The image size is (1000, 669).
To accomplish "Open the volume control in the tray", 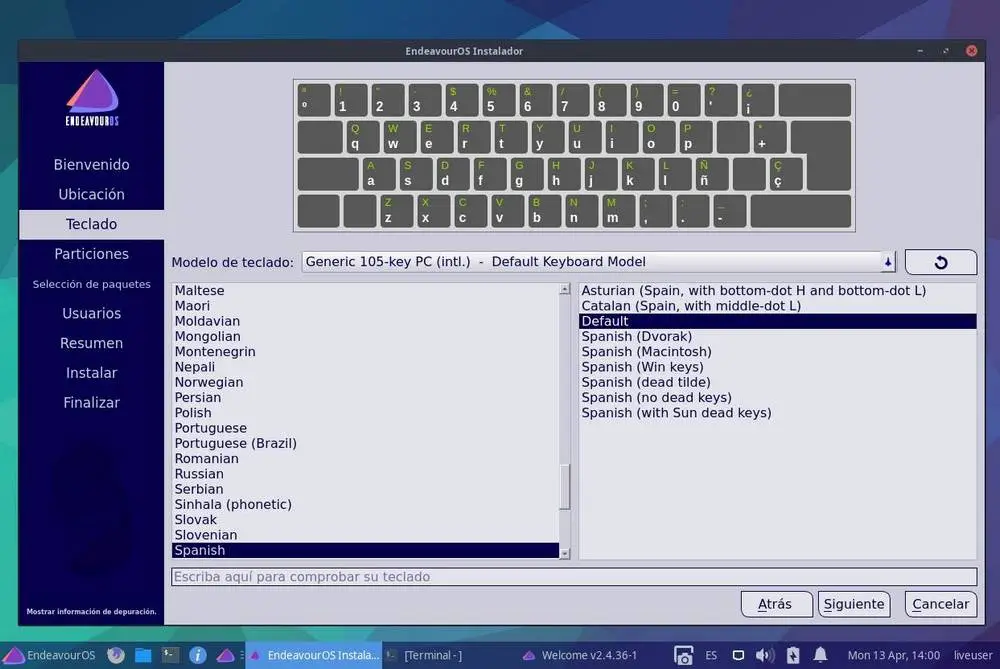I will (765, 656).
